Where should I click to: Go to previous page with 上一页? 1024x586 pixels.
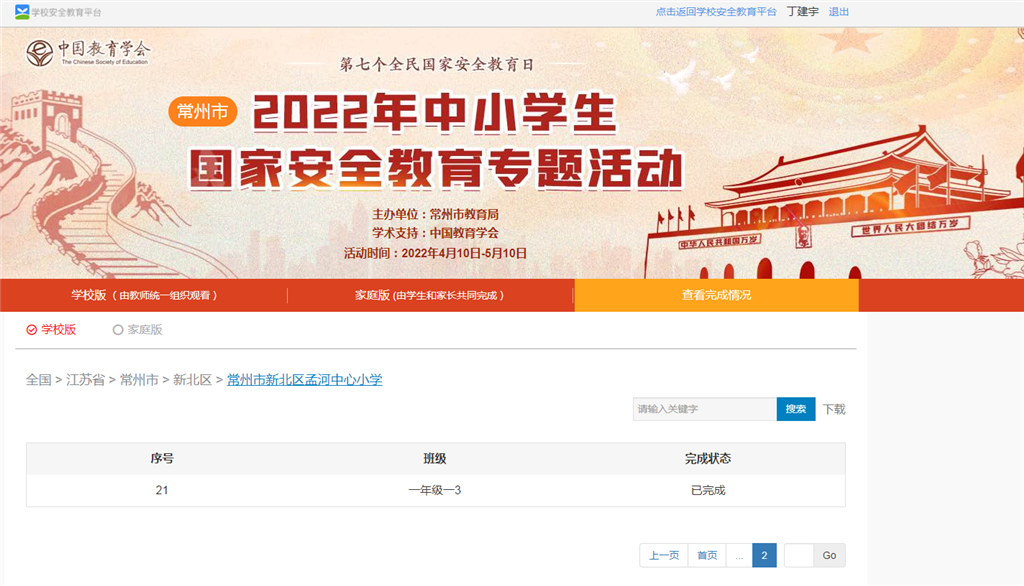[x=664, y=555]
